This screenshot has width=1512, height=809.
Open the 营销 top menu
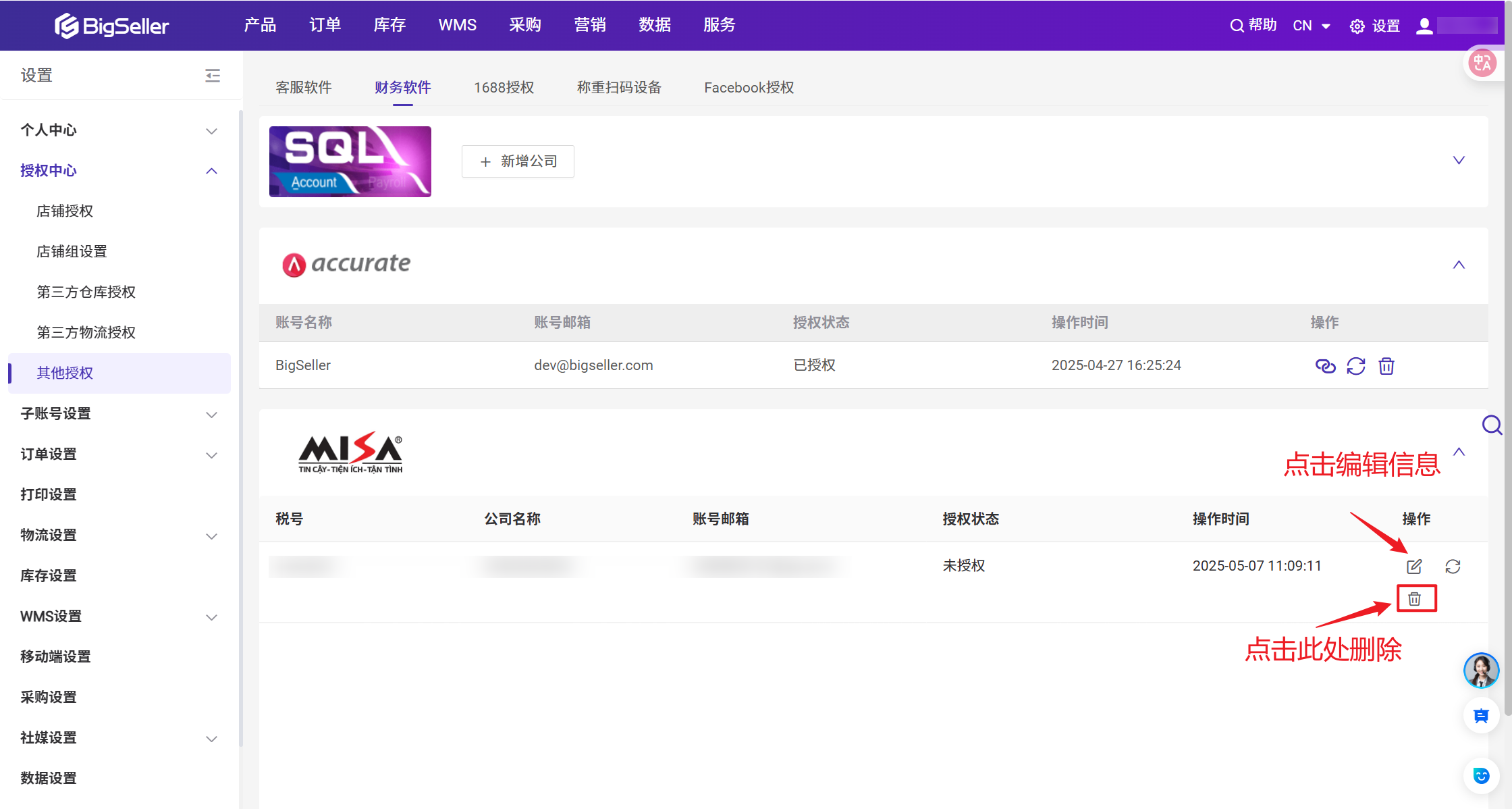coord(590,25)
